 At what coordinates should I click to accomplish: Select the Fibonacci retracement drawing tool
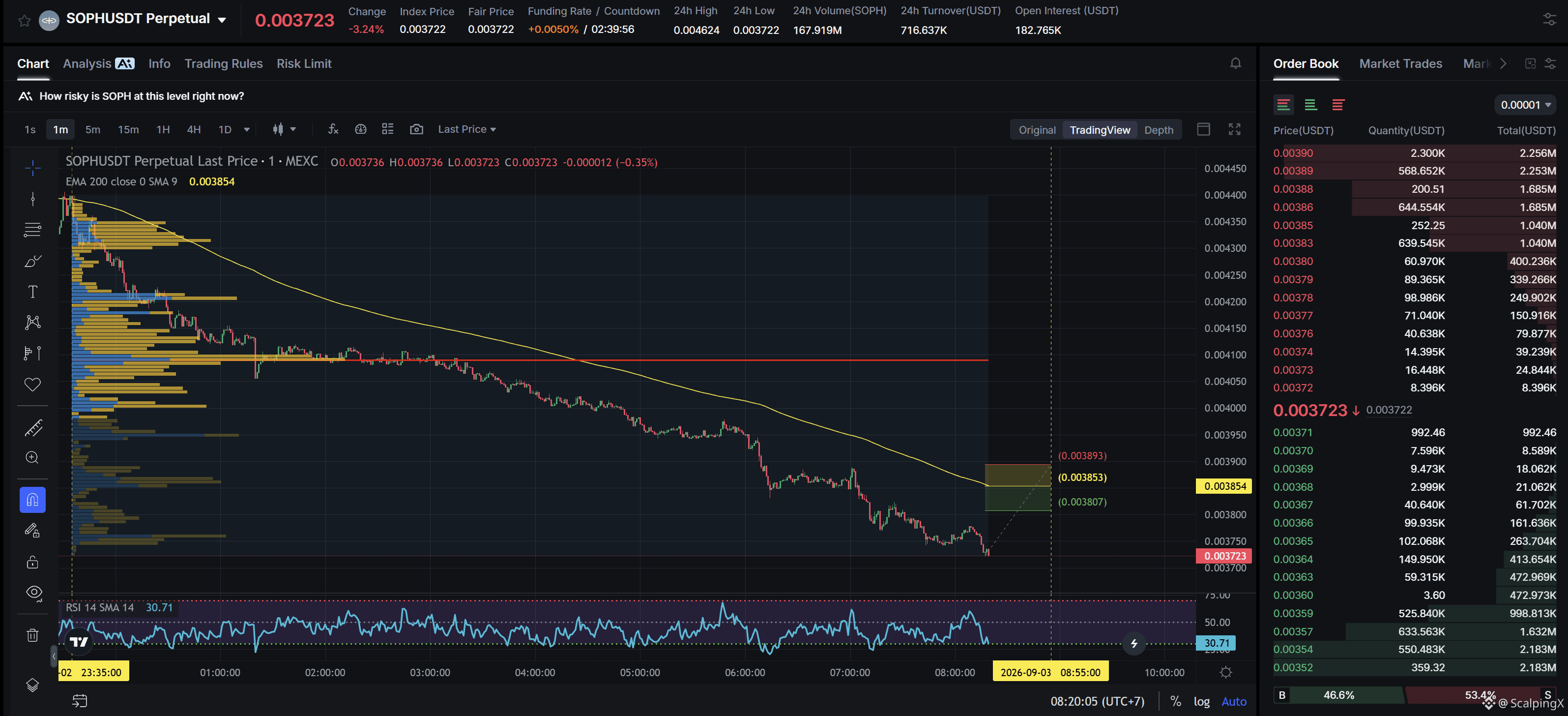click(x=32, y=230)
